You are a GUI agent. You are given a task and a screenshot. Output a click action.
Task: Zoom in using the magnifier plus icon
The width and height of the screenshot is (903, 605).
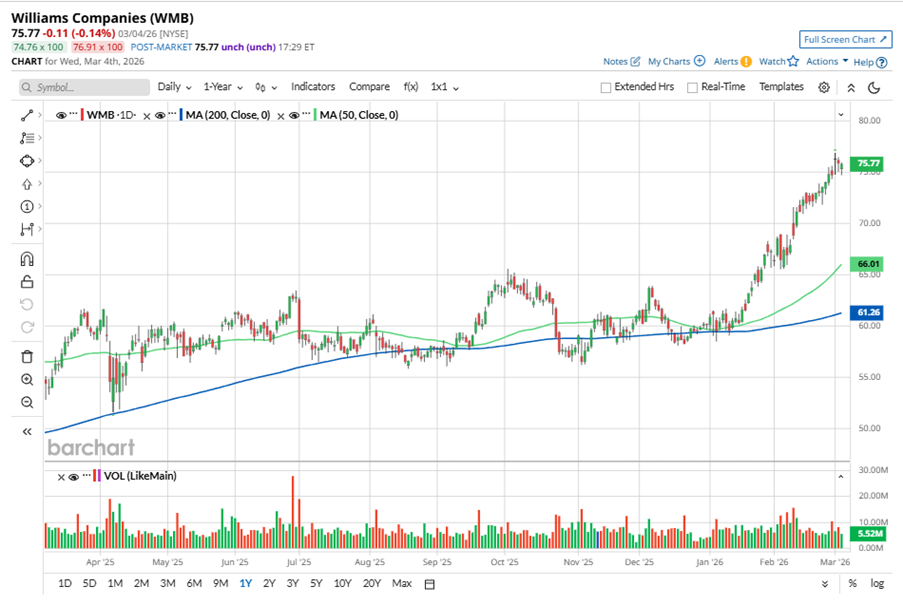(27, 380)
